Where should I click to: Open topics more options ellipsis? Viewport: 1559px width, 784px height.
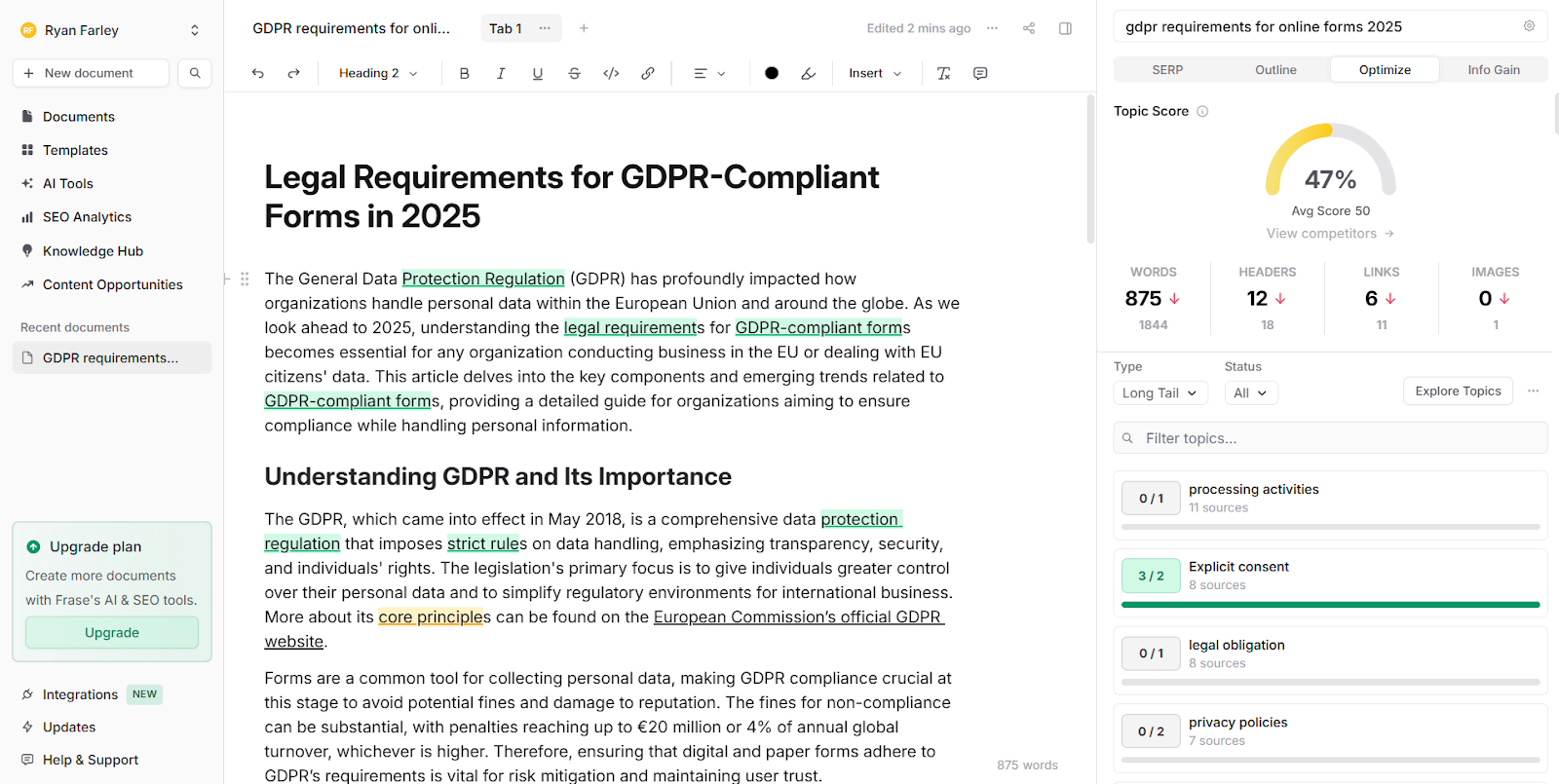1533,392
